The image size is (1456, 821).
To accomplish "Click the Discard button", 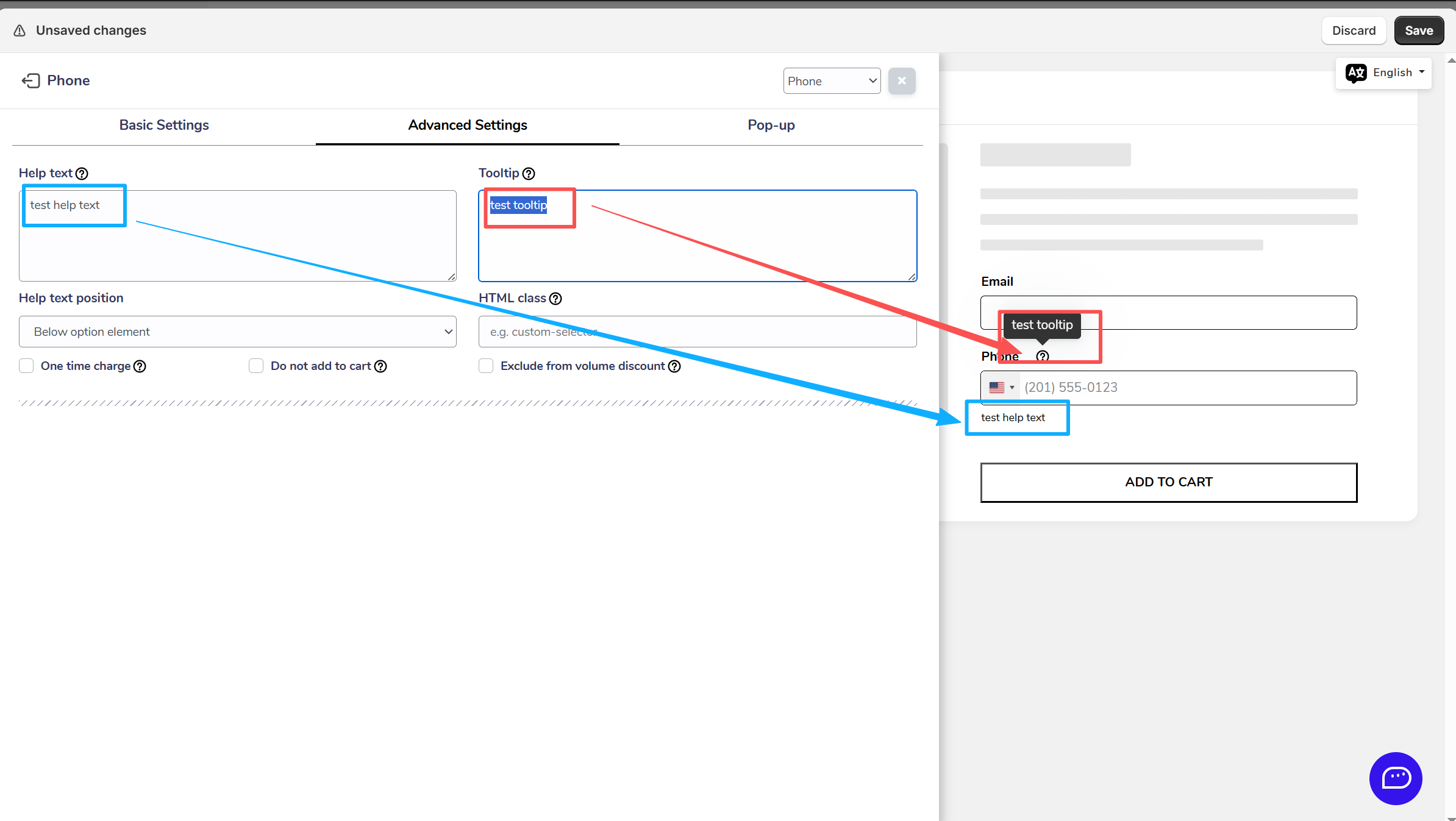I will coord(1354,30).
